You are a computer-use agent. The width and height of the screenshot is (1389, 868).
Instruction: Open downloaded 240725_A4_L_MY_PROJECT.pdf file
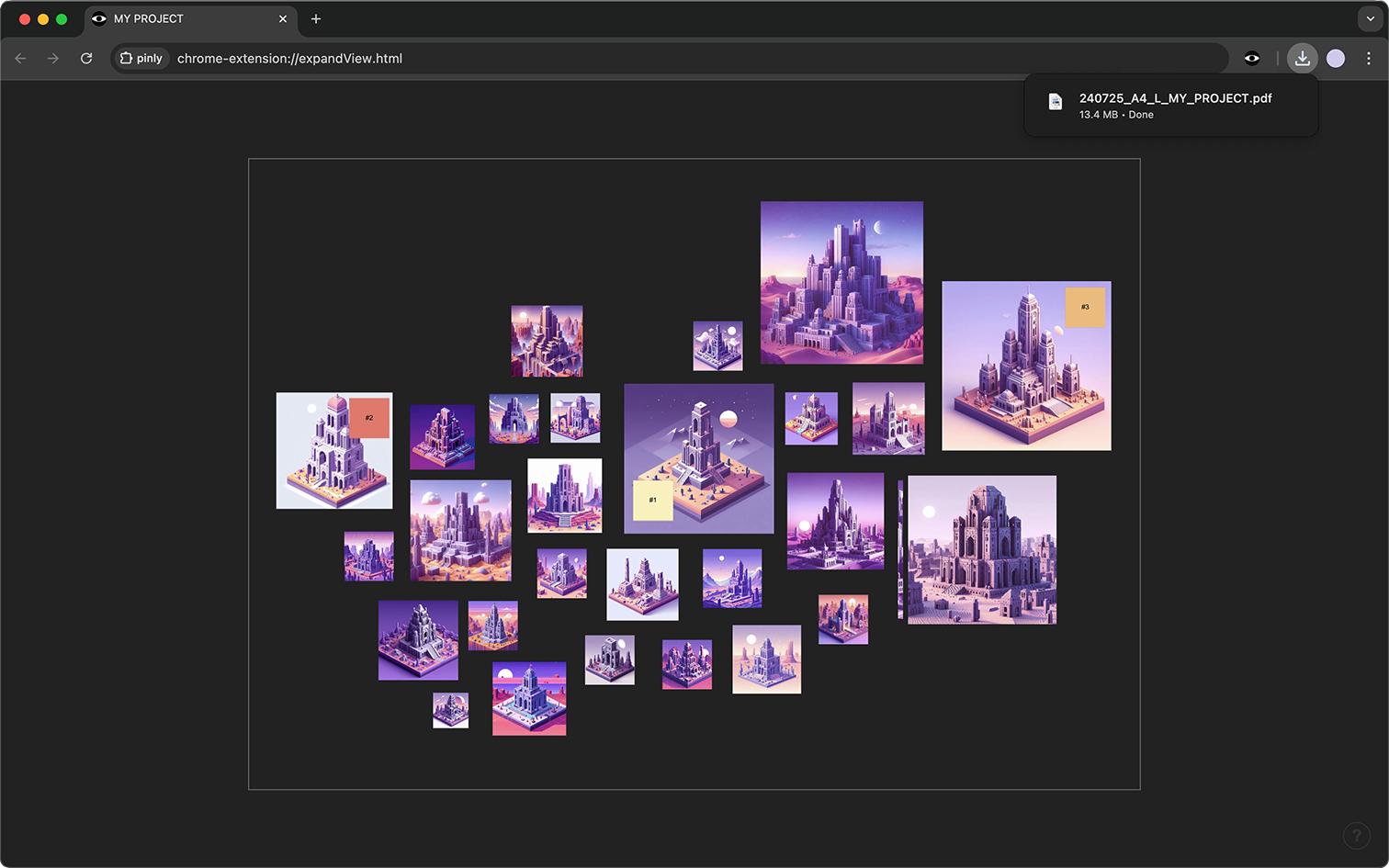tap(1174, 105)
